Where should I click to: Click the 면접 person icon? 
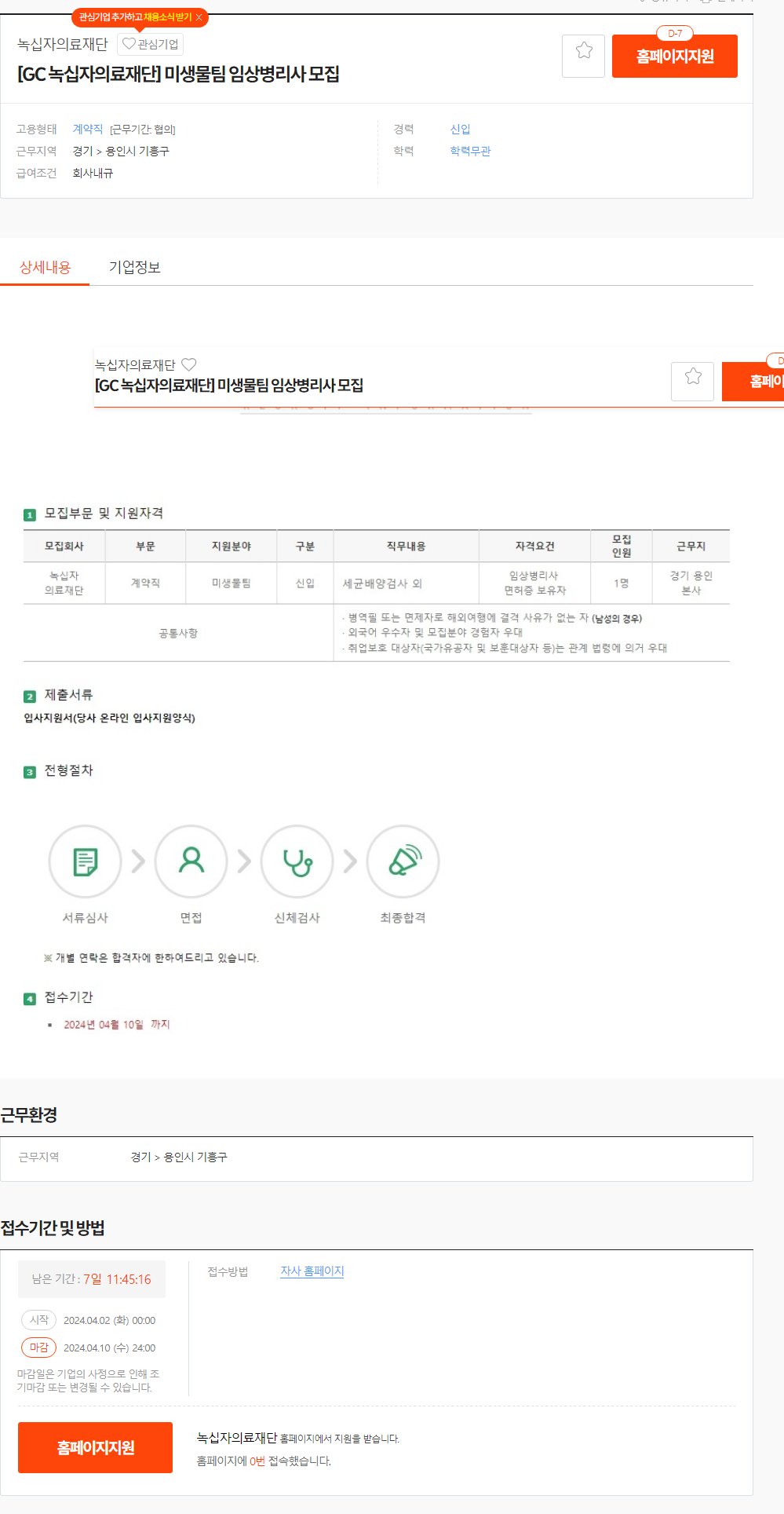tap(191, 861)
